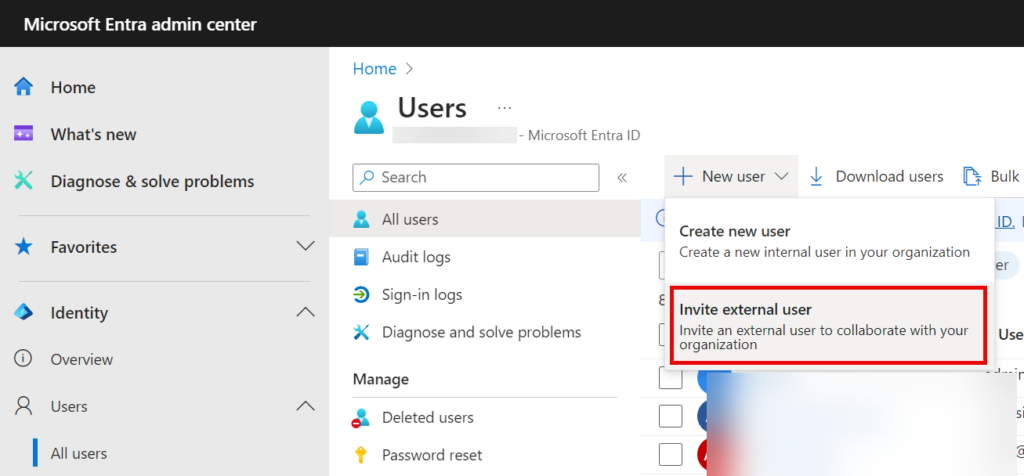This screenshot has height=476, width=1024.
Task: Collapse the menu pane with double chevron
Action: [622, 177]
